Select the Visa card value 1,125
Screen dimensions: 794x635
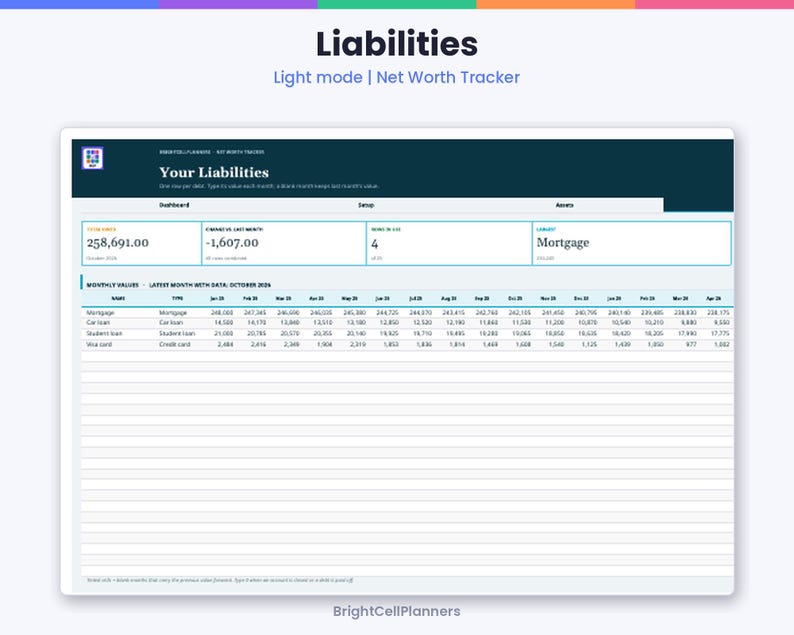(x=589, y=344)
